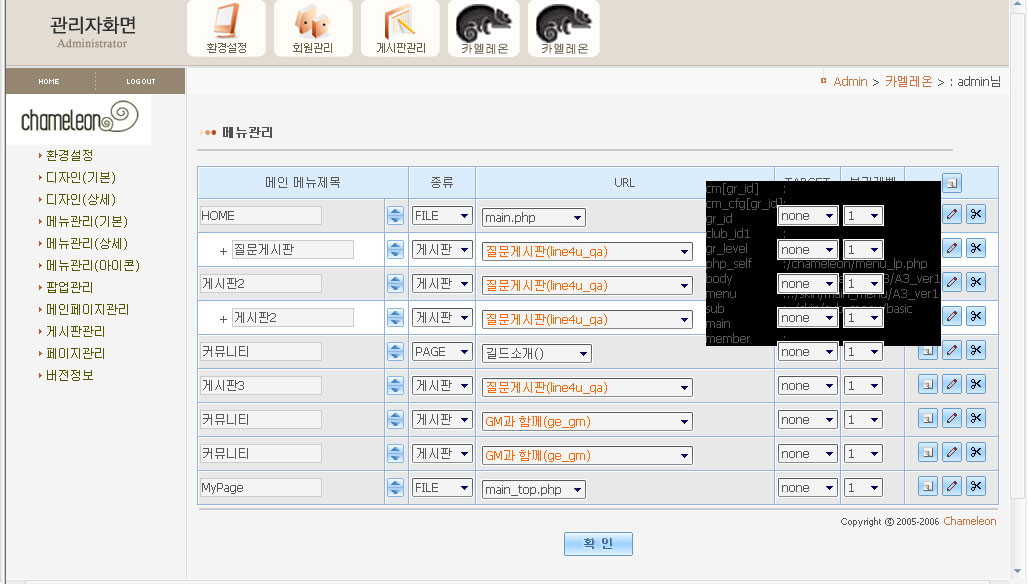Open the 종류 dropdown in HOME row
Image resolution: width=1028 pixels, height=584 pixels.
pos(442,216)
